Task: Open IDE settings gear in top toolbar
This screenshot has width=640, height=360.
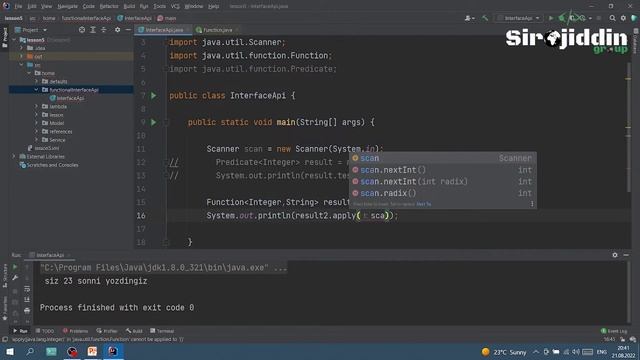Action: point(623,18)
